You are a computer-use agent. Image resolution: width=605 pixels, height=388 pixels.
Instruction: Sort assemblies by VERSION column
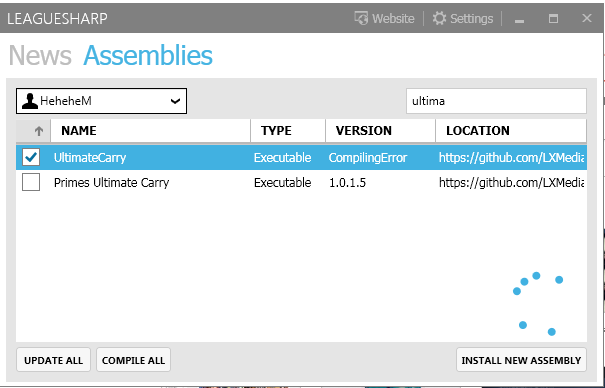point(380,131)
